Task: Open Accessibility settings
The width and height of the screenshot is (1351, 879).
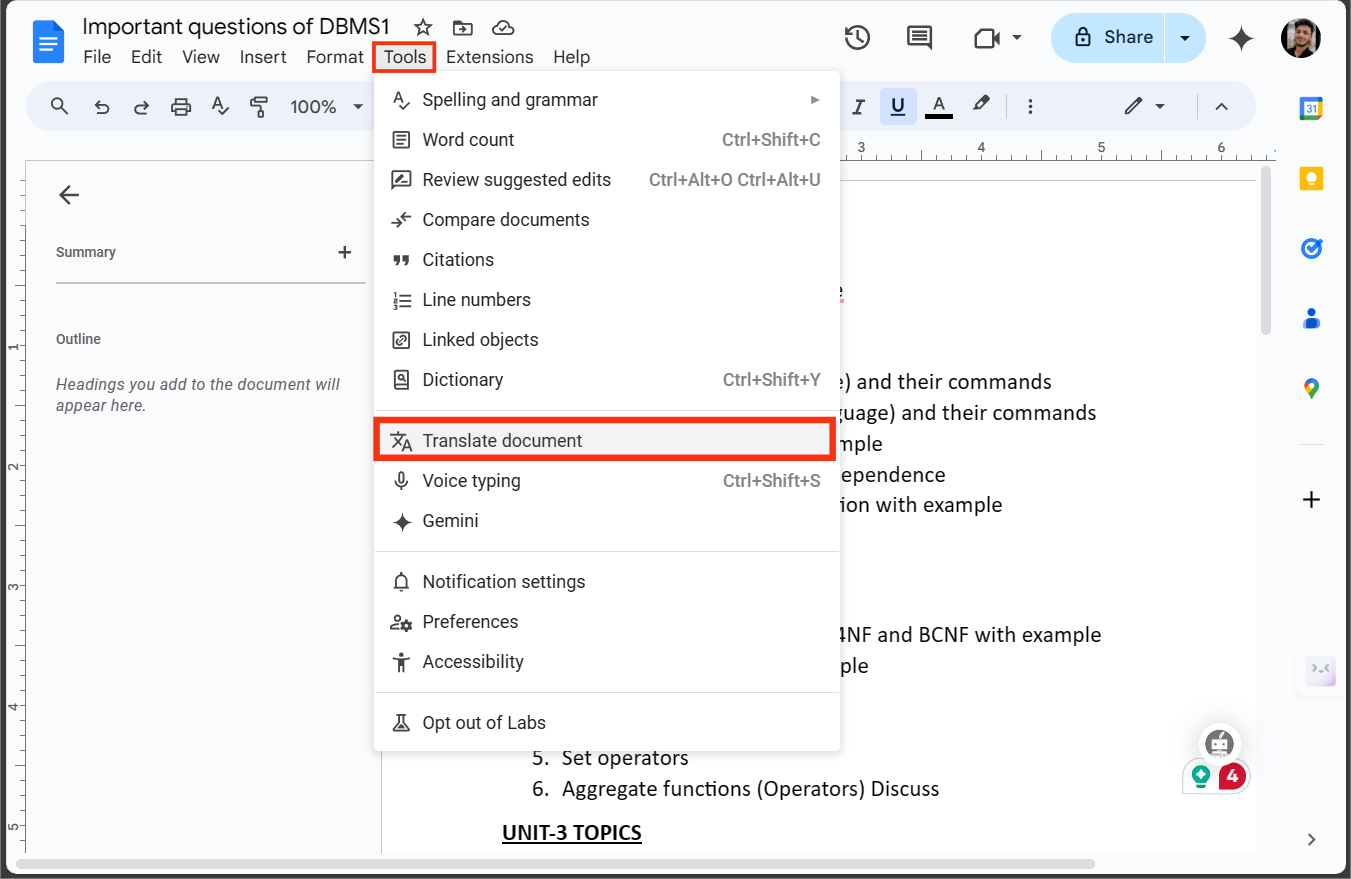Action: pyautogui.click(x=607, y=662)
